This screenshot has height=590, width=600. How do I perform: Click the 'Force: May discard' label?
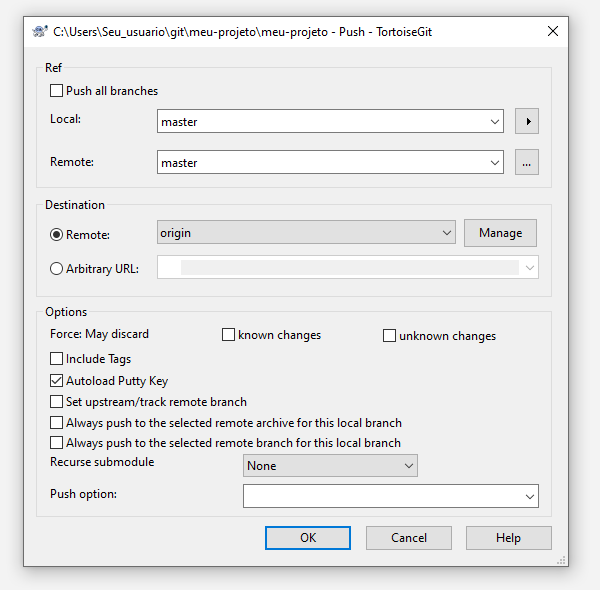coord(99,334)
